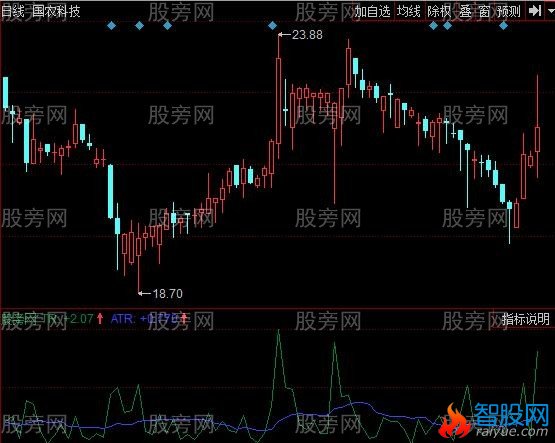Click the +2.07 indicator value
Image resolution: width=555 pixels, height=443 pixels.
80,319
